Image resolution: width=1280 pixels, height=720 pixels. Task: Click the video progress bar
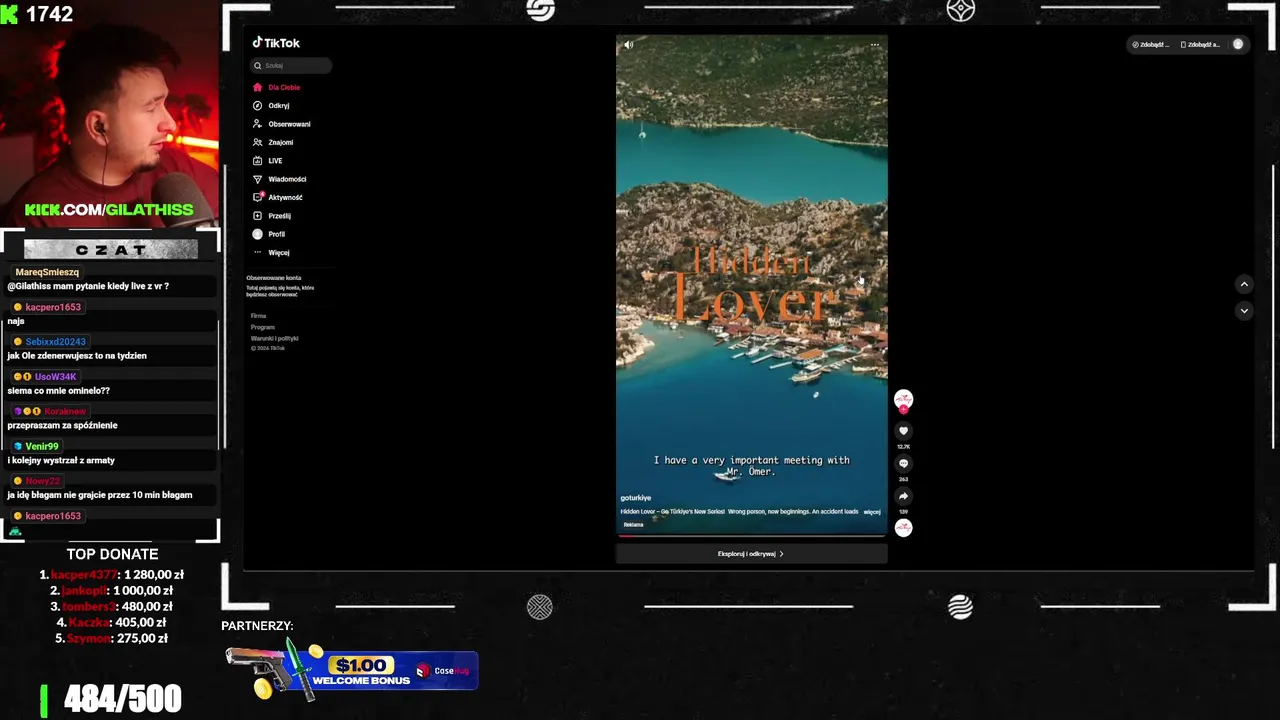click(751, 535)
